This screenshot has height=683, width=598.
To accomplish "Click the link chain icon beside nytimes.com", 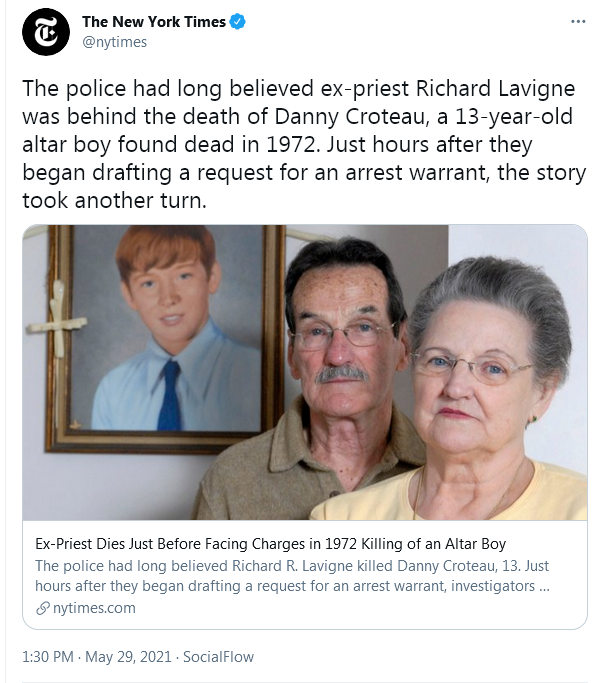I will (42, 608).
